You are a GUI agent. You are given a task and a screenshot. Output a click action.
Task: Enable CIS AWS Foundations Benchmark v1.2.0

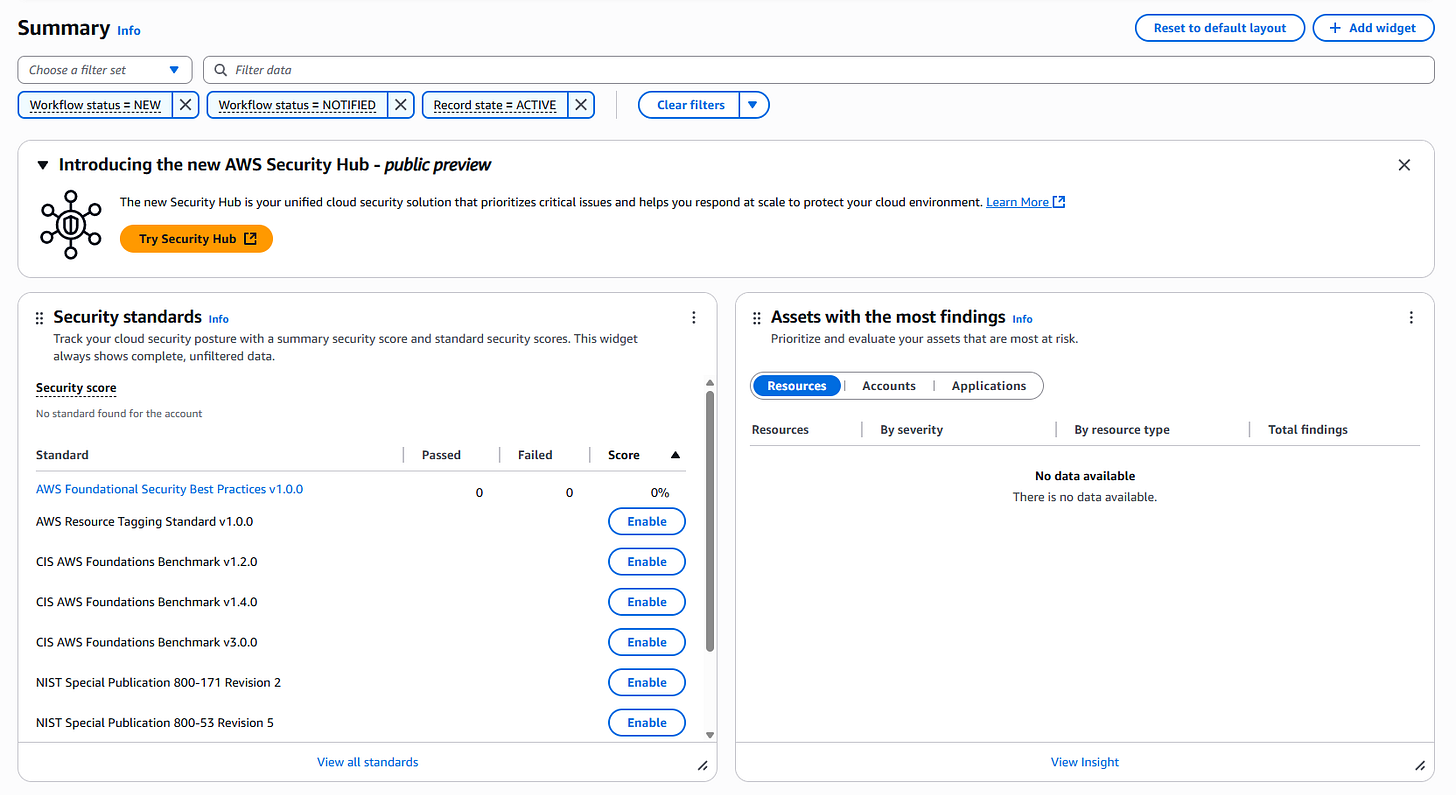coord(647,562)
